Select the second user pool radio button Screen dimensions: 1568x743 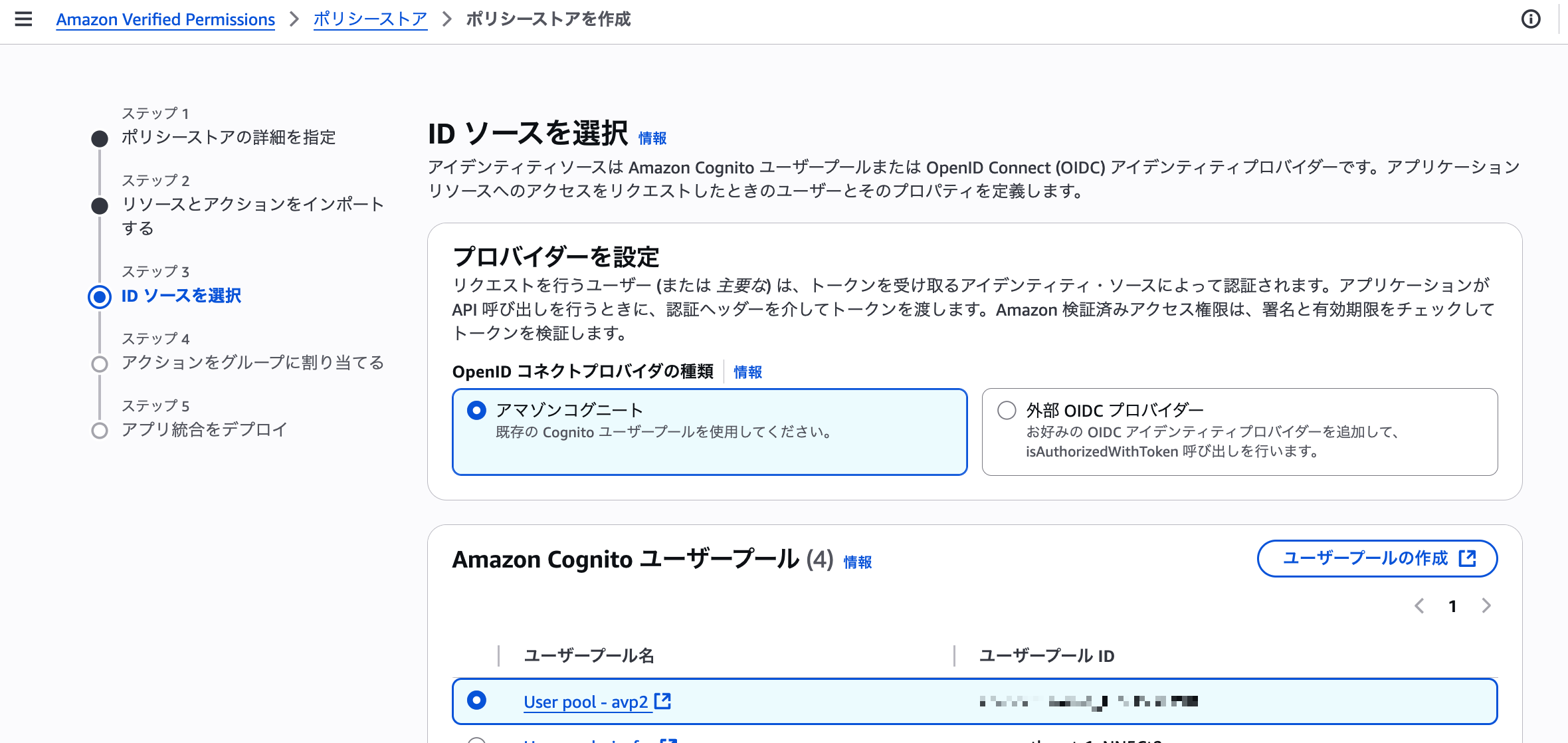point(476,740)
